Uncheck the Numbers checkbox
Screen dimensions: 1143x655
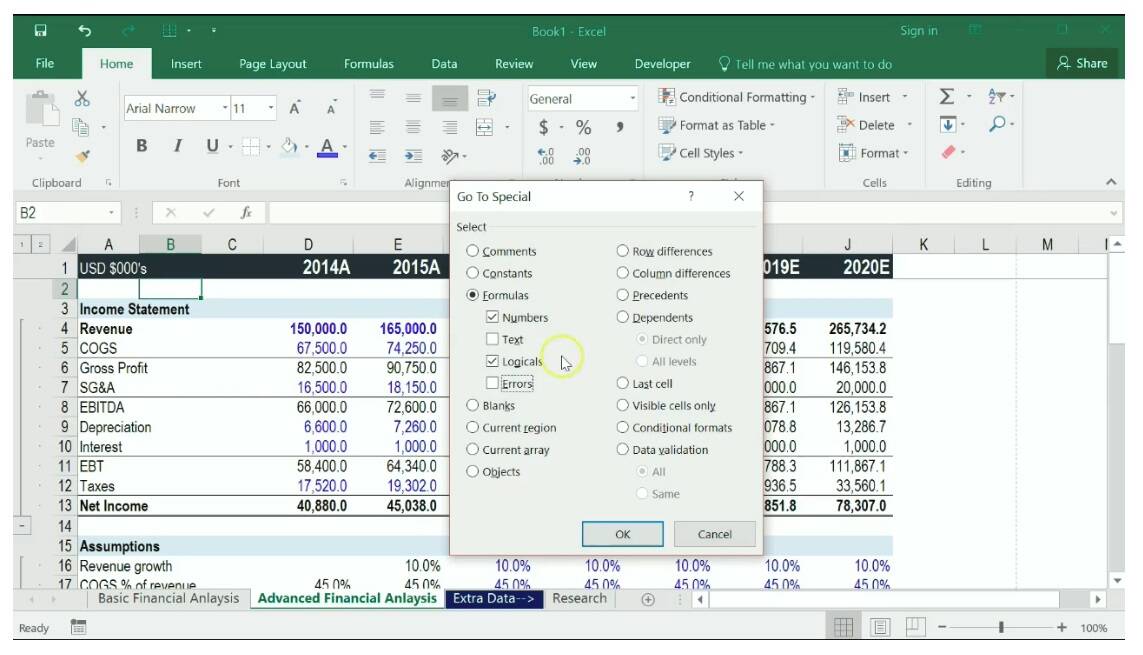[x=492, y=317]
